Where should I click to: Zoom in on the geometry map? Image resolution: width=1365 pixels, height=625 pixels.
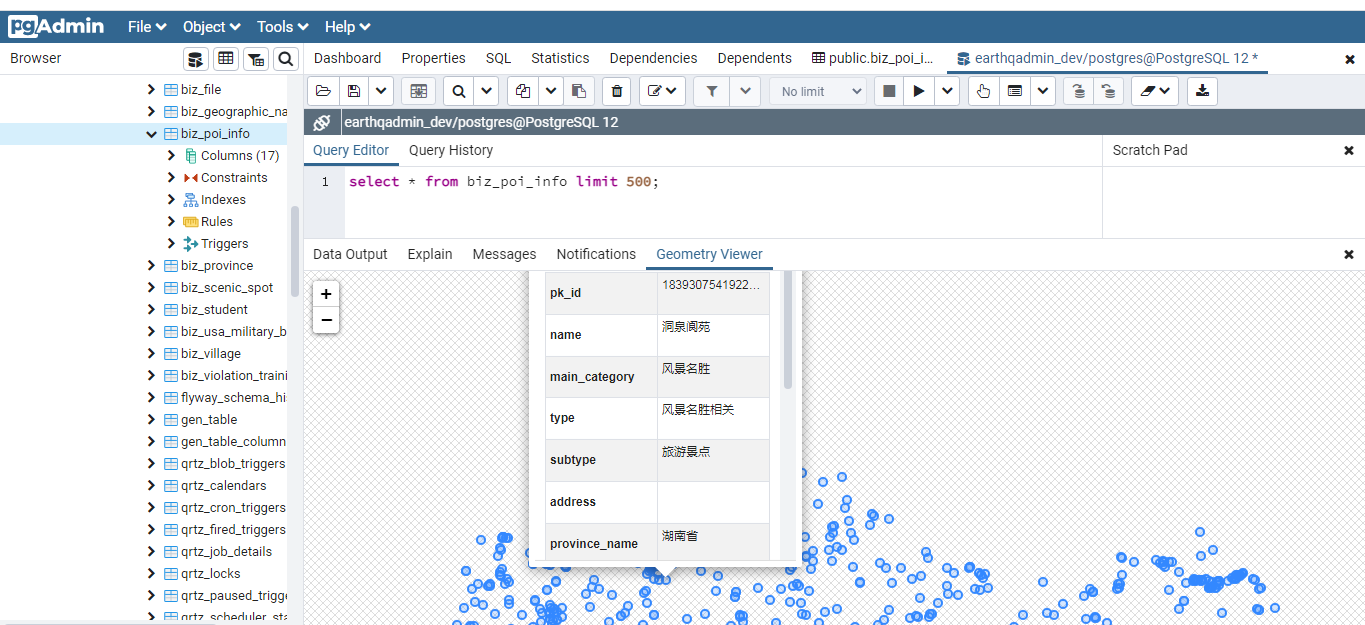click(x=326, y=294)
